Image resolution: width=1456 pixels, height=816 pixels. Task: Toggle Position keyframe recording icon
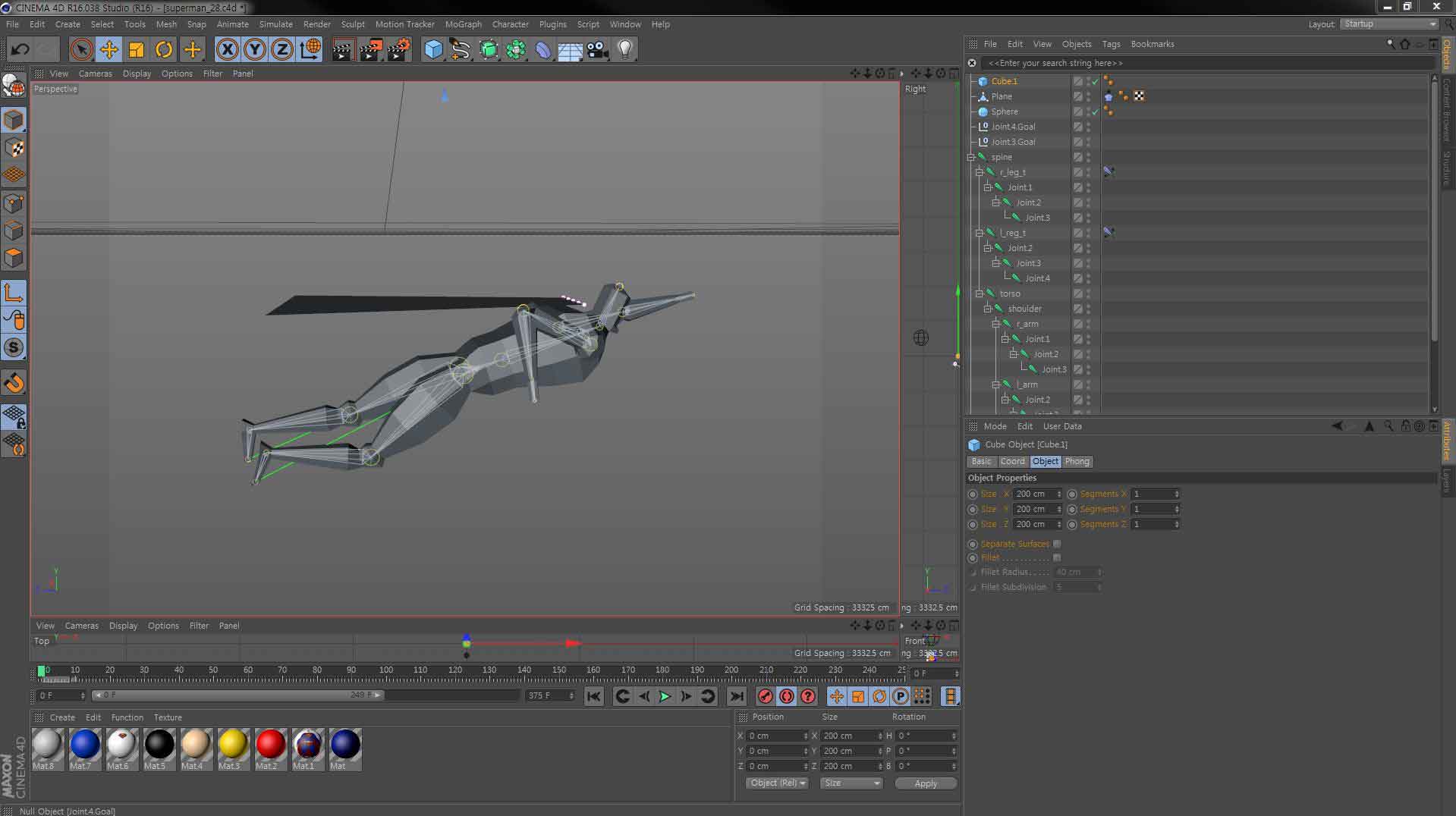coord(836,696)
